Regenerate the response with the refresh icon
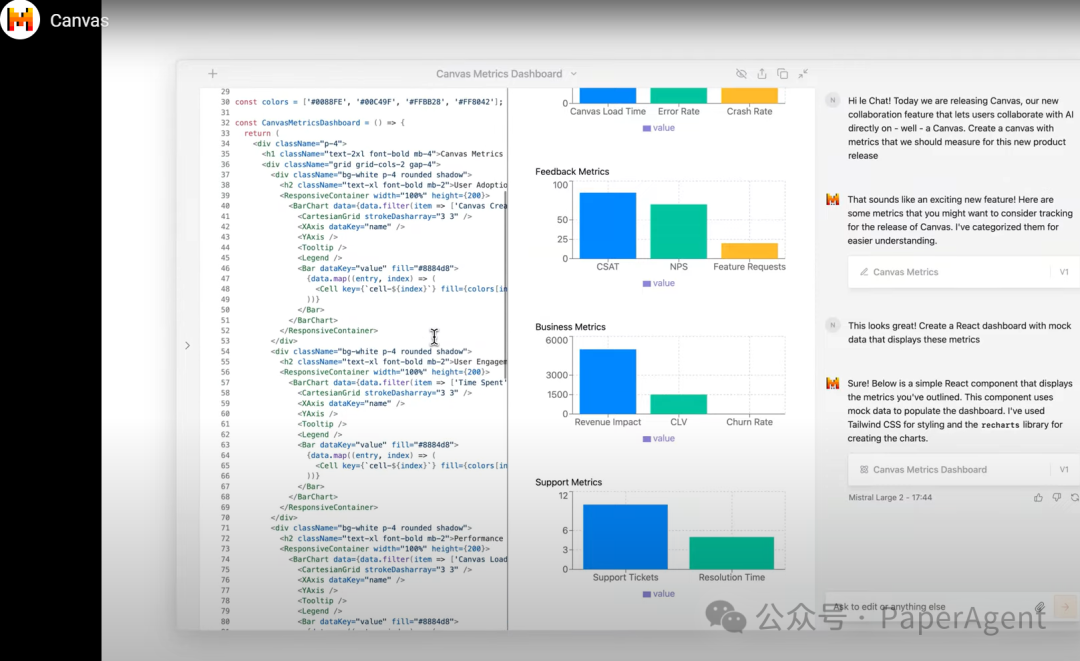This screenshot has height=661, width=1080. (1074, 497)
